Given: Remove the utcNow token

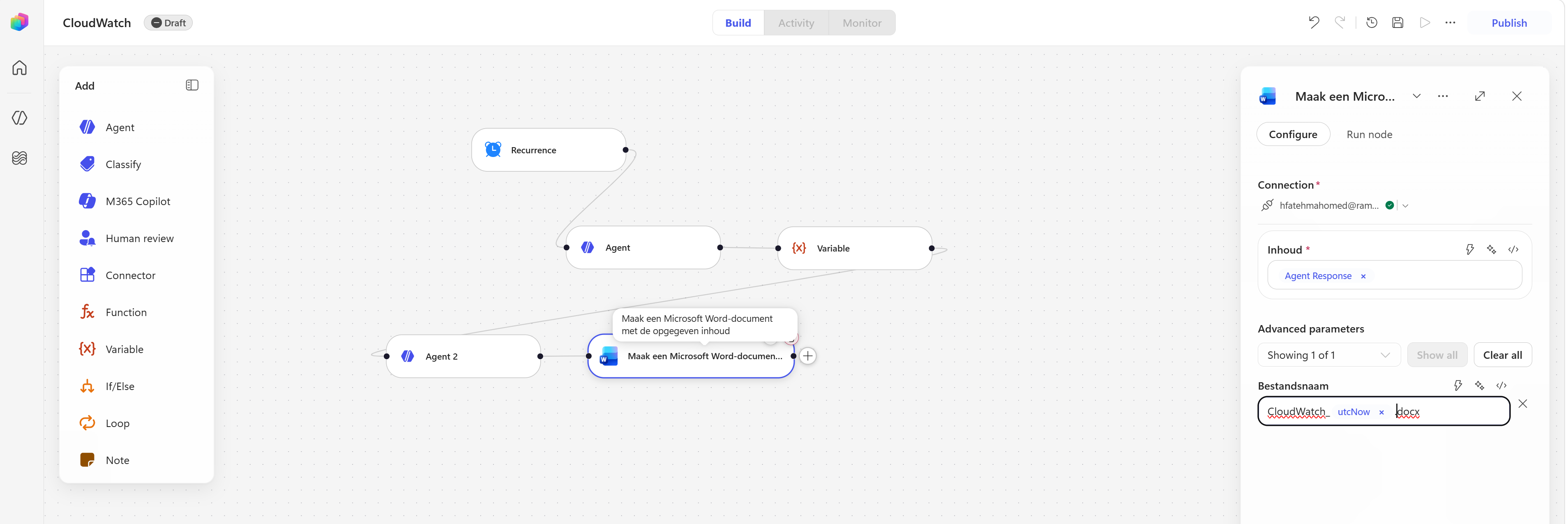Looking at the screenshot, I should pos(1381,412).
